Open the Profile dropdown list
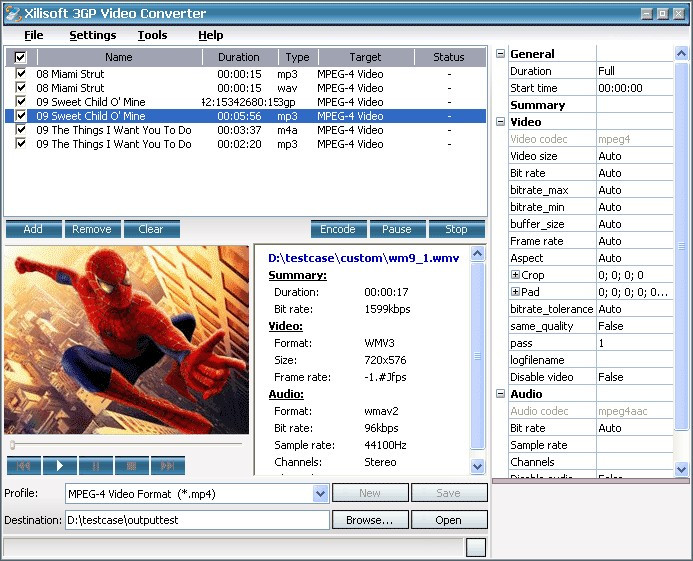Viewport: 693px width, 561px height. point(320,493)
